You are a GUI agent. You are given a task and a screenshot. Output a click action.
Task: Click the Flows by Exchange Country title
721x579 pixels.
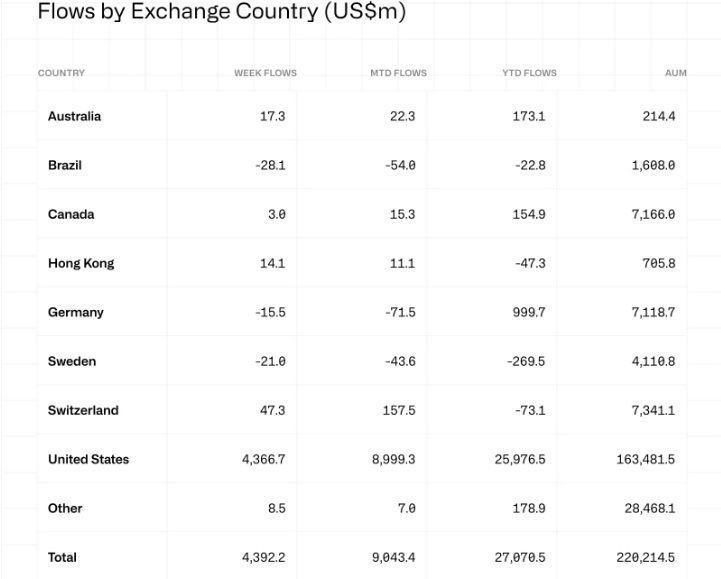[222, 12]
